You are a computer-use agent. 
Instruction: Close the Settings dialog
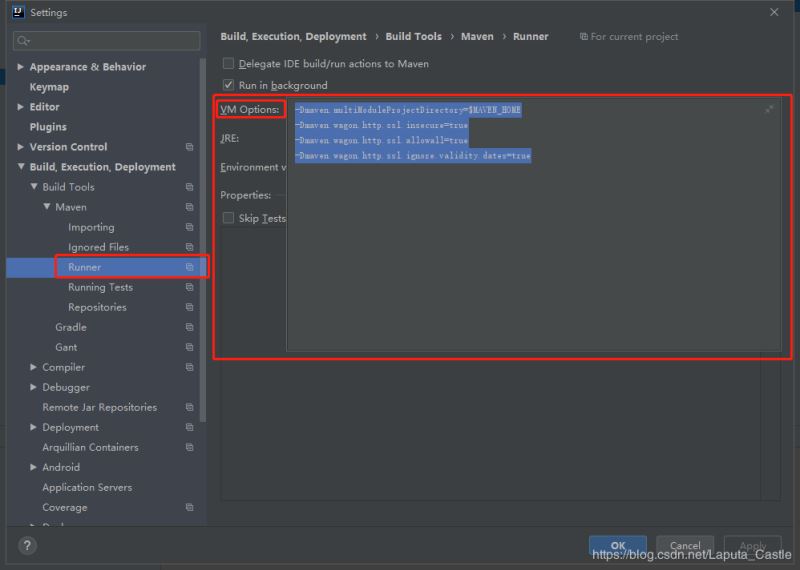(774, 12)
